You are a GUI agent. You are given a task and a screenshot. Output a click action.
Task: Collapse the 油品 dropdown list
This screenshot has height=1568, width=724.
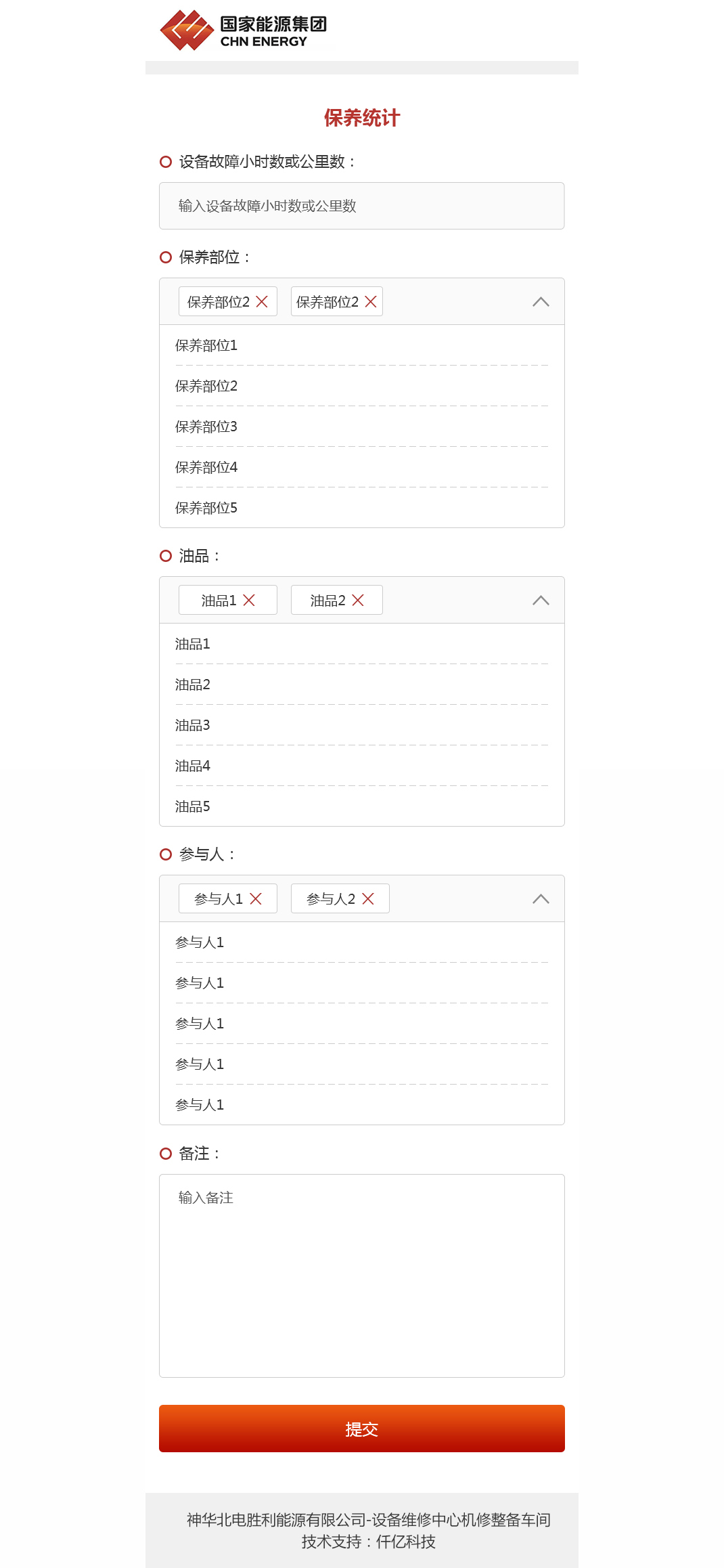(541, 601)
